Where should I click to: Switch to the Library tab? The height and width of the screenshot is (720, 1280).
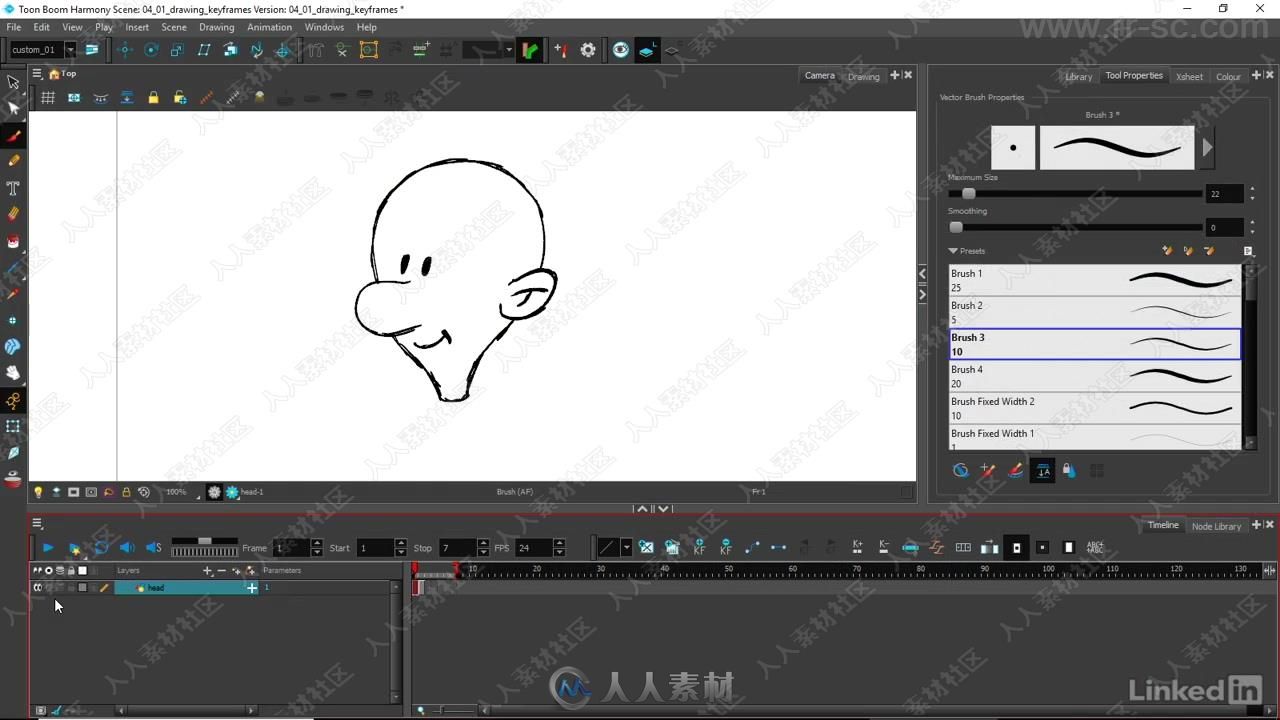point(1078,76)
